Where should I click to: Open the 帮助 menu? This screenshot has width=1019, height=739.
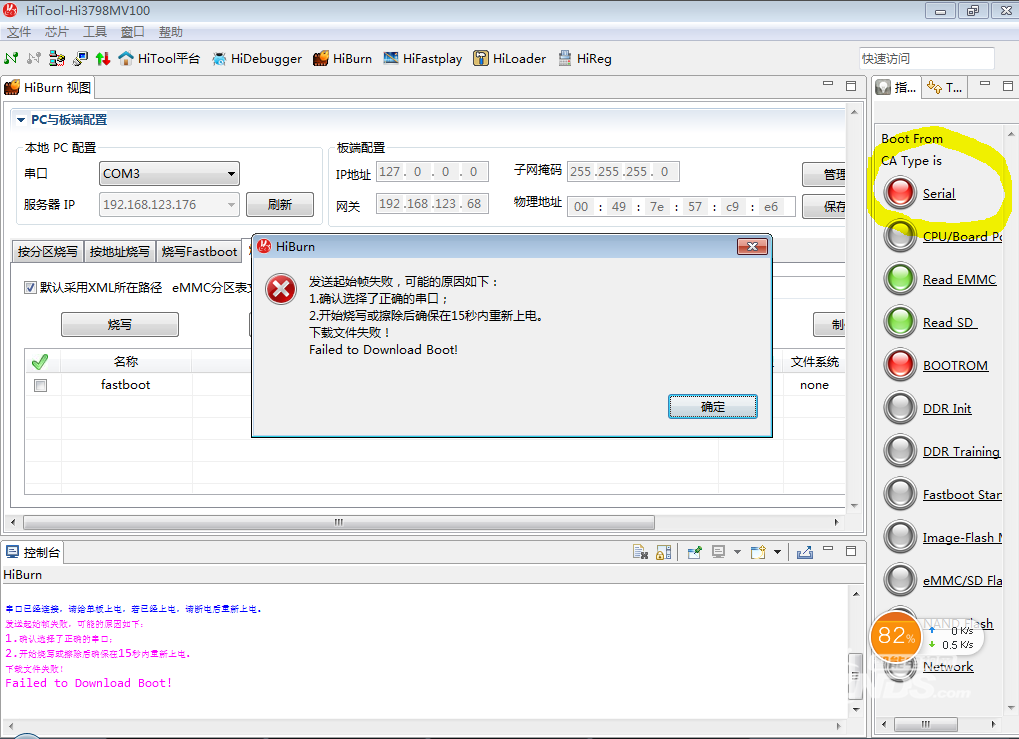coord(170,32)
